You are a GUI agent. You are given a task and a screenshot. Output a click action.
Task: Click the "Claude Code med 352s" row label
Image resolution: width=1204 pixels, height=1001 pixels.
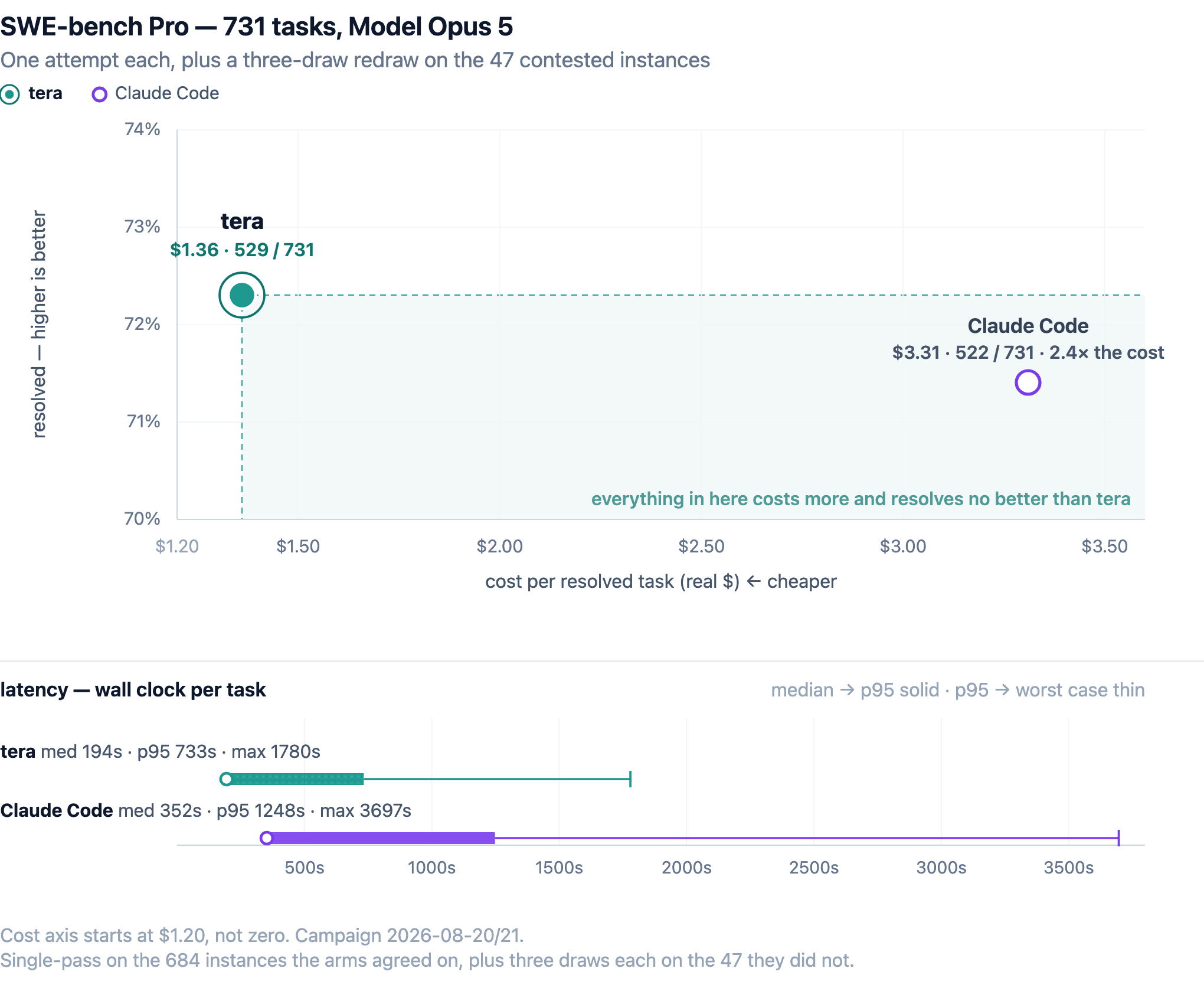(205, 811)
